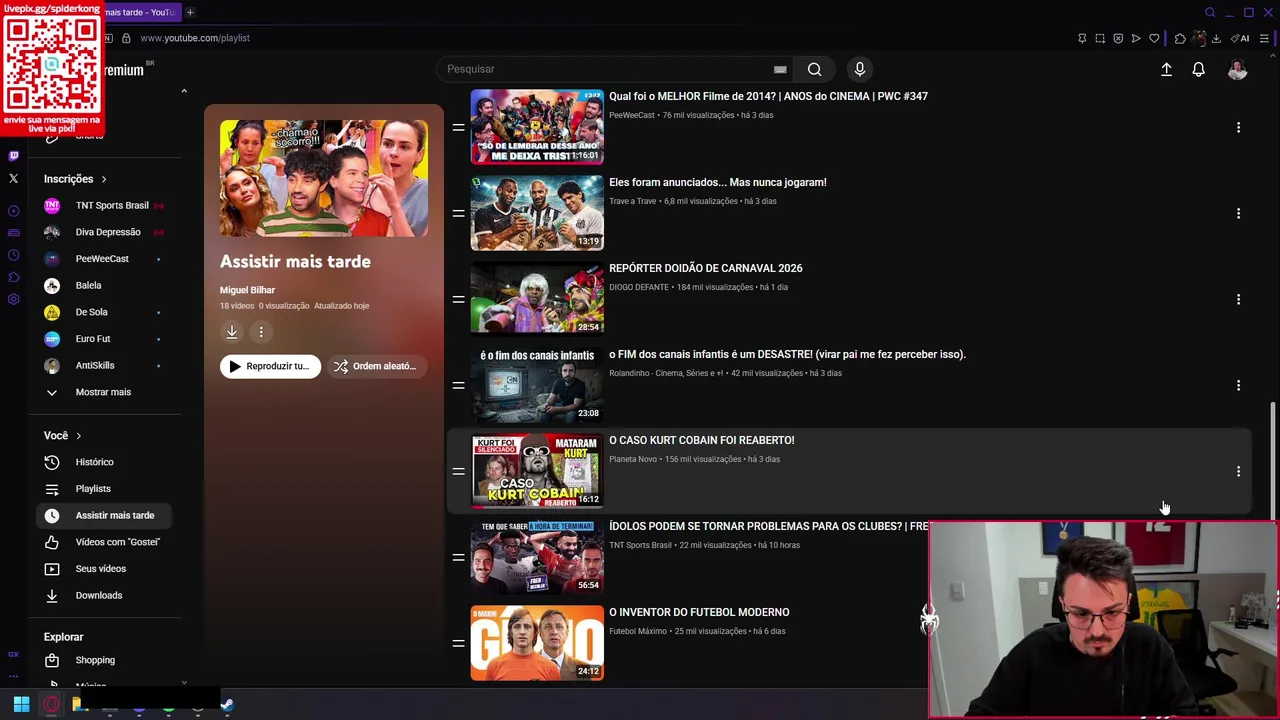Viewport: 1280px width, 720px height.
Task: Open PeeWeeCast channel in subscriptions
Action: (104, 259)
